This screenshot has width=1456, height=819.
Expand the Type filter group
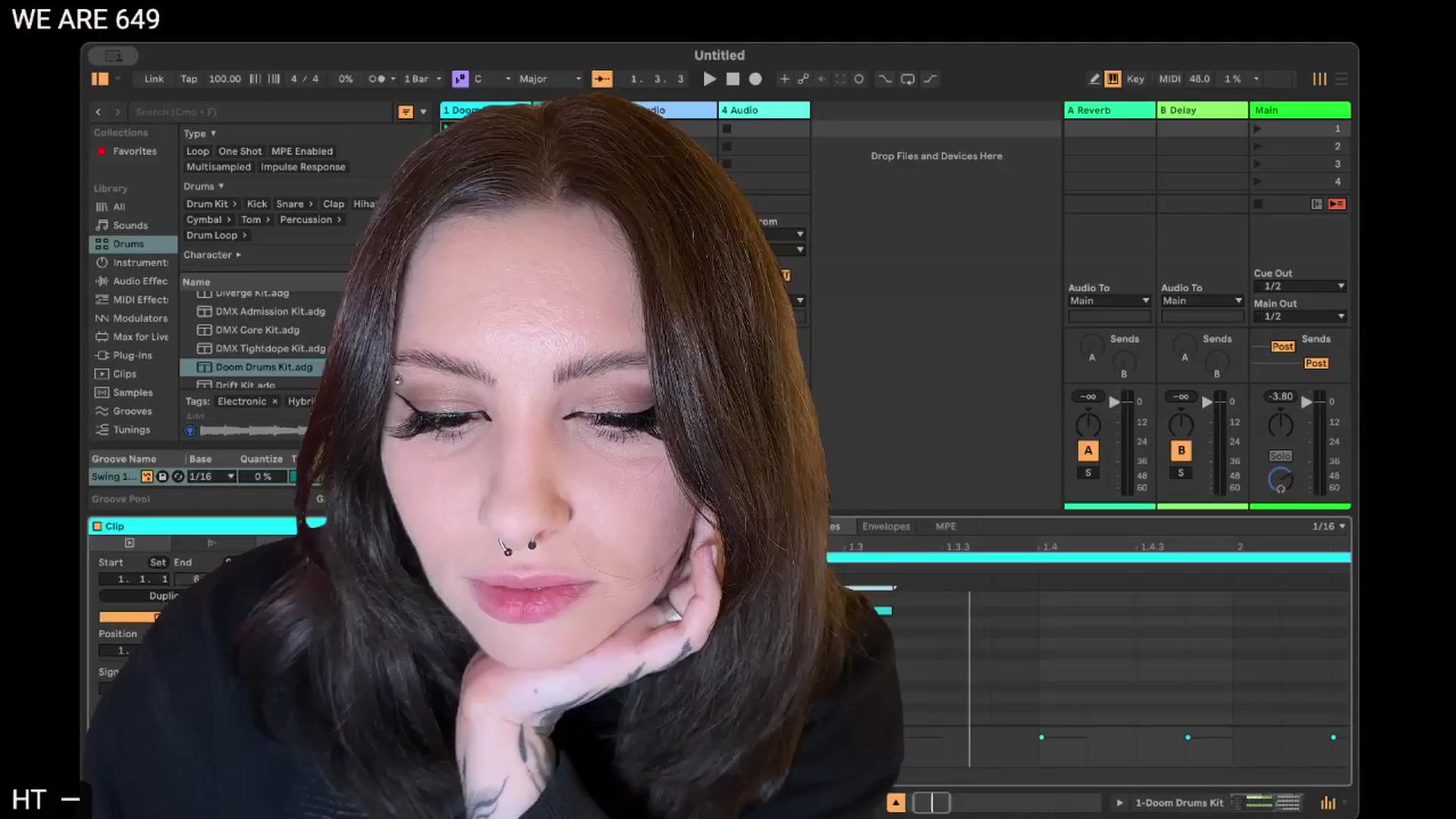199,133
